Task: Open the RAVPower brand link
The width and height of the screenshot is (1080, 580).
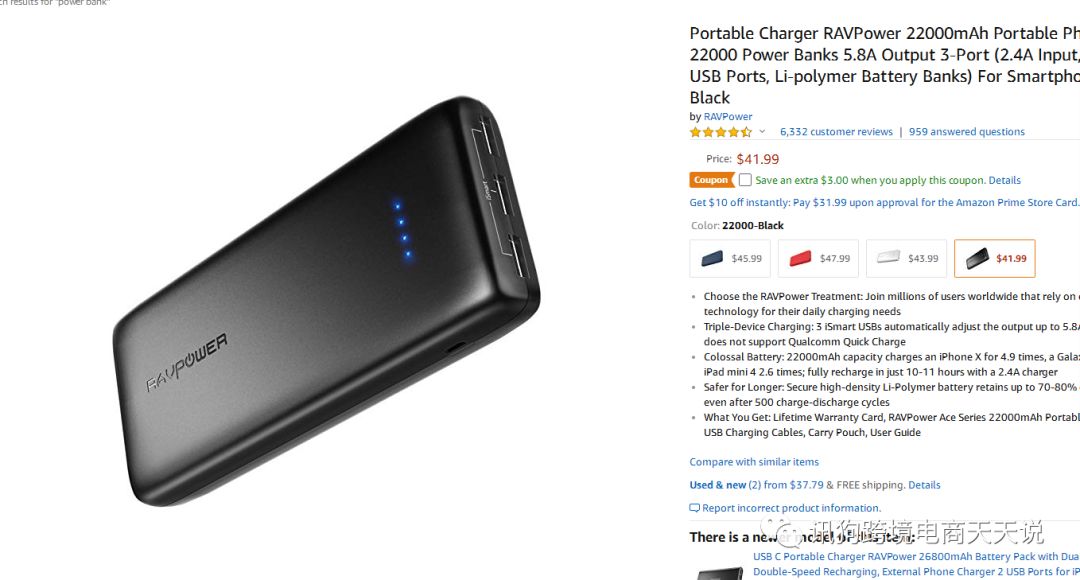Action: (728, 116)
